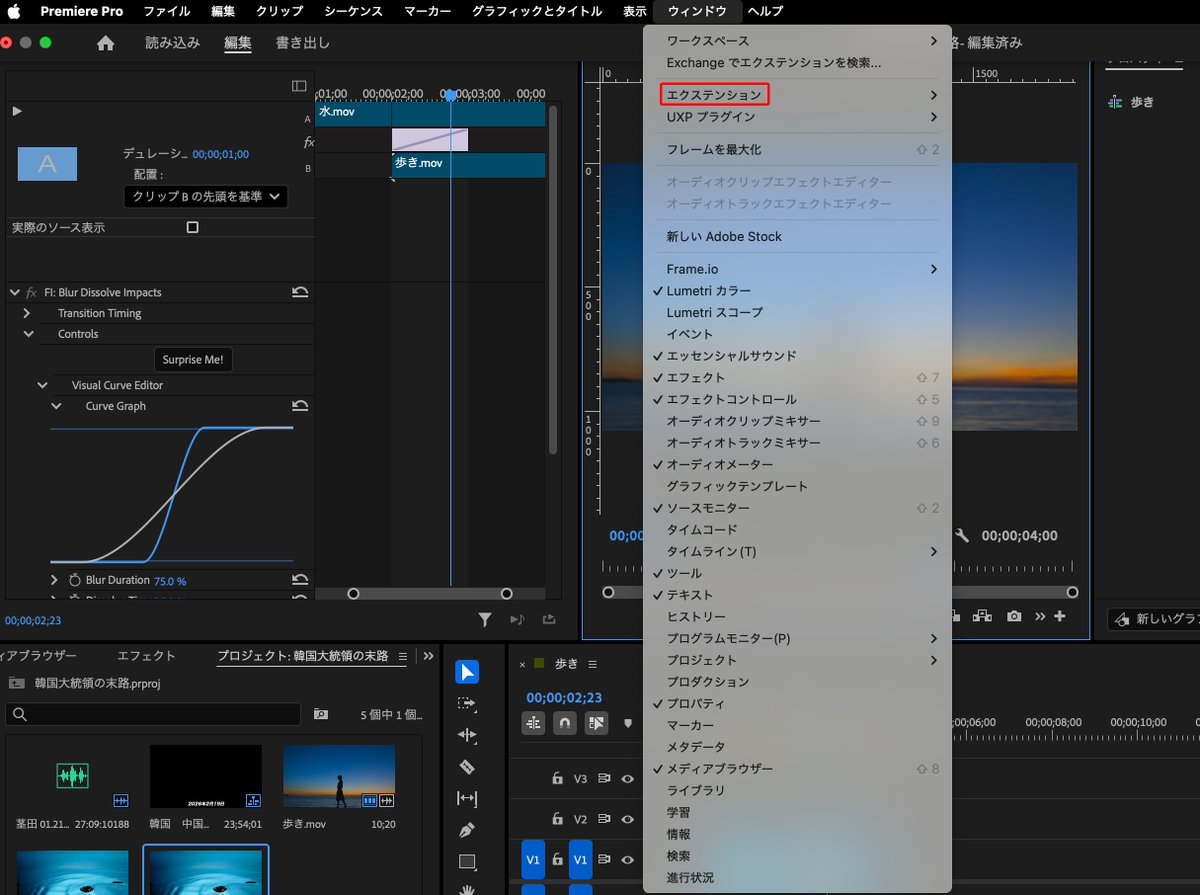Click the Effect Controls zoom bar left handle
The height and width of the screenshot is (895, 1200).
point(353,594)
